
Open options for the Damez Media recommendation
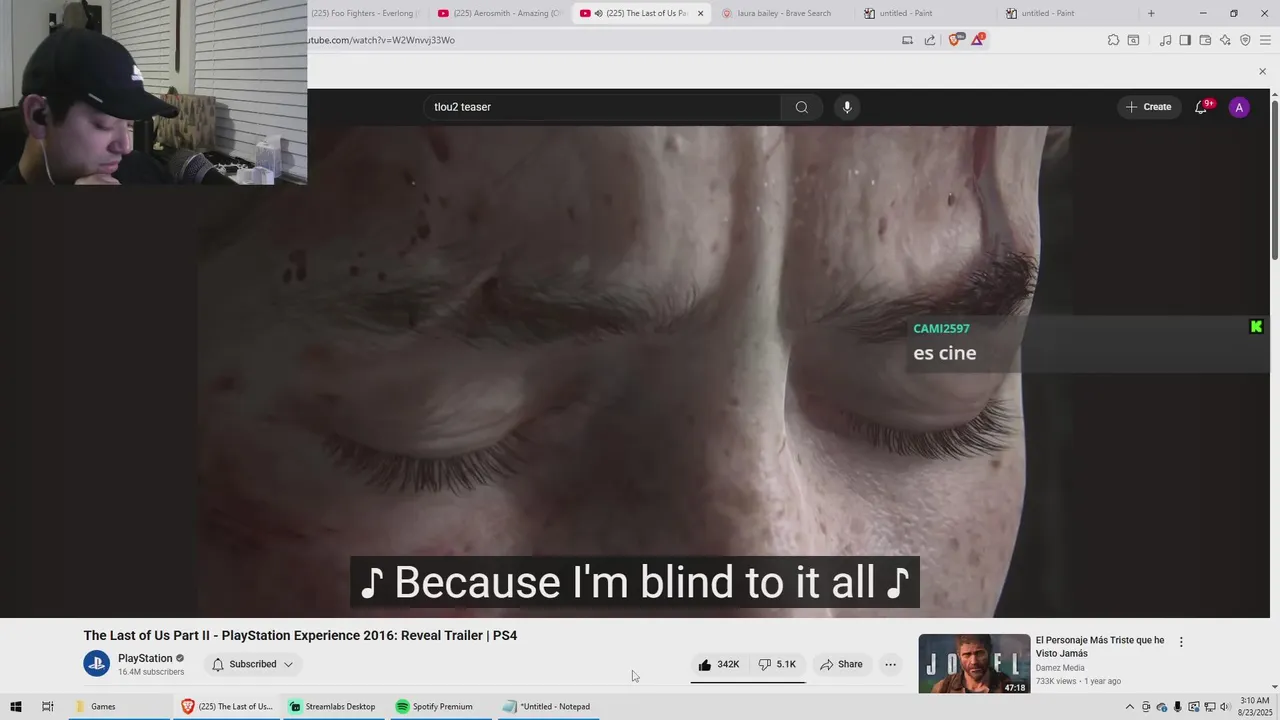[1181, 642]
